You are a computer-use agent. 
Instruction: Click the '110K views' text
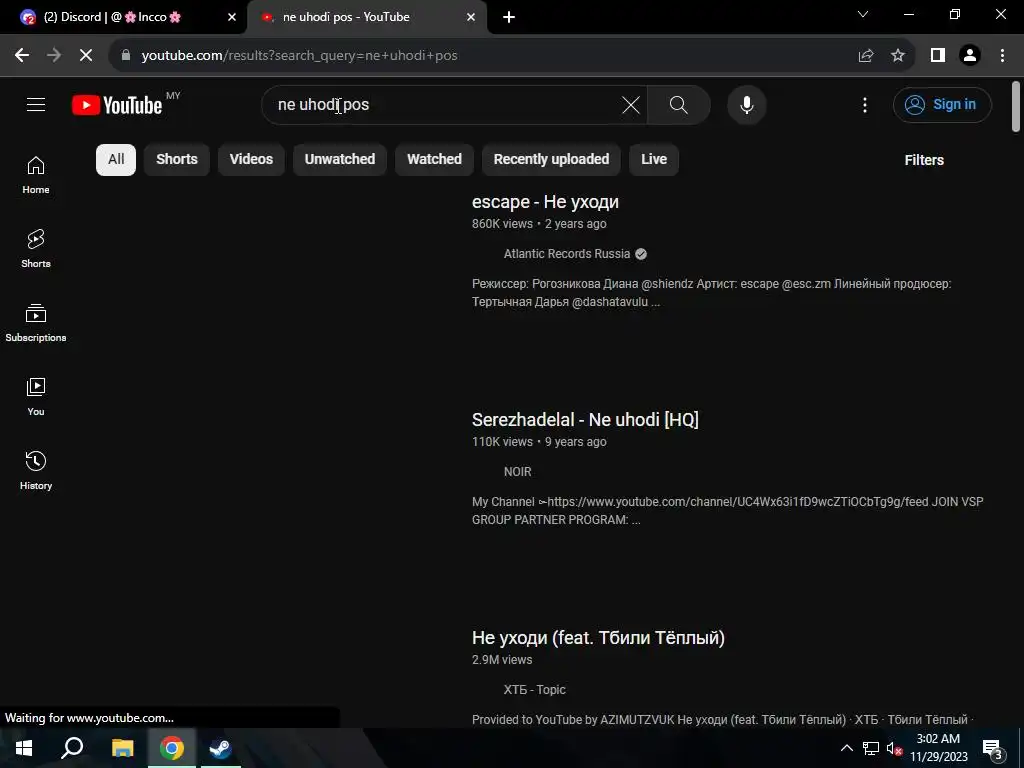point(502,442)
